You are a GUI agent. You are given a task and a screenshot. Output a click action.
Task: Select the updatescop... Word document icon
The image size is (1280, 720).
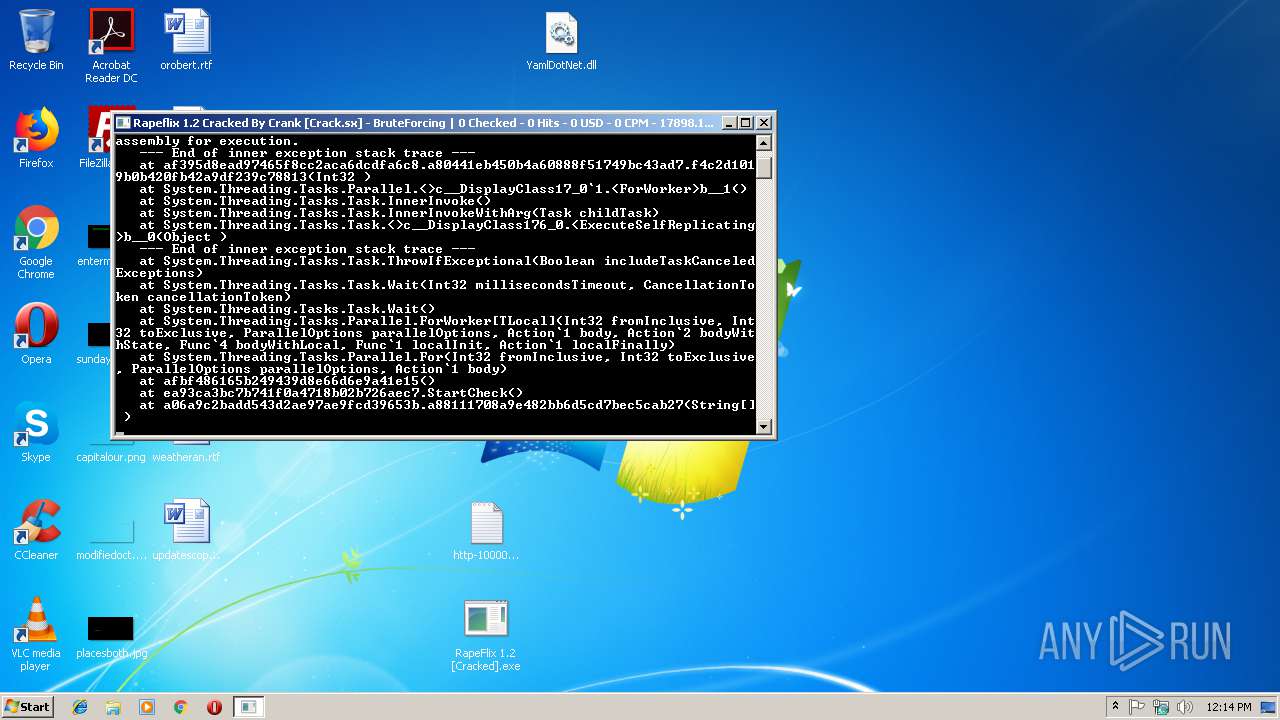pos(186,530)
